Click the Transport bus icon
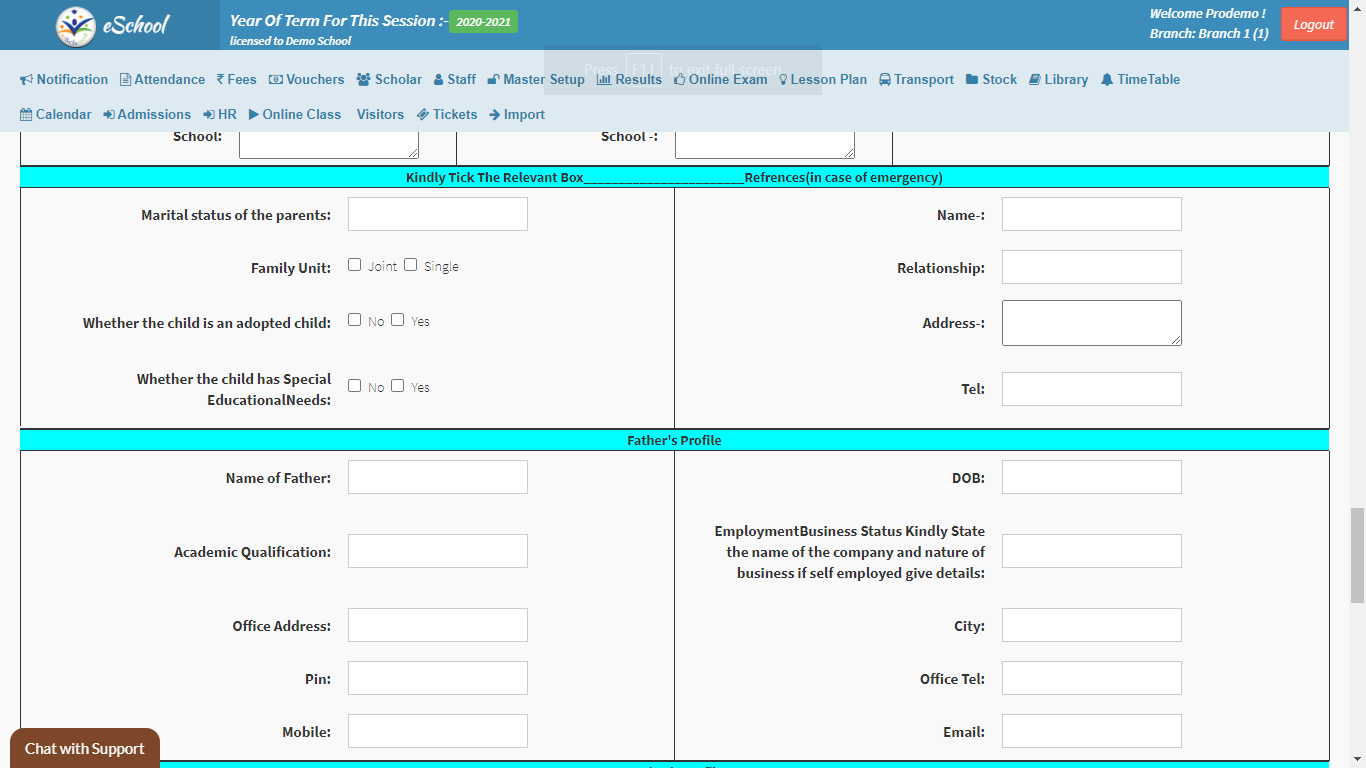The height and width of the screenshot is (768, 1366). [x=885, y=80]
